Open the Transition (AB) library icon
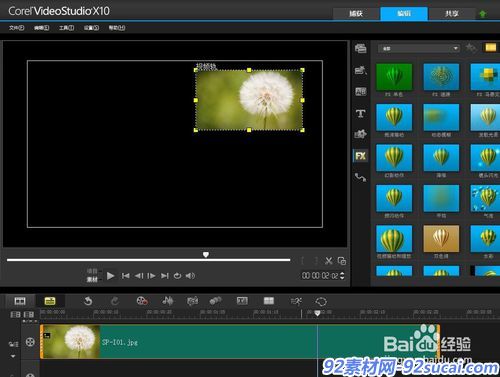Screen dimensions: 500x377 coord(361,91)
